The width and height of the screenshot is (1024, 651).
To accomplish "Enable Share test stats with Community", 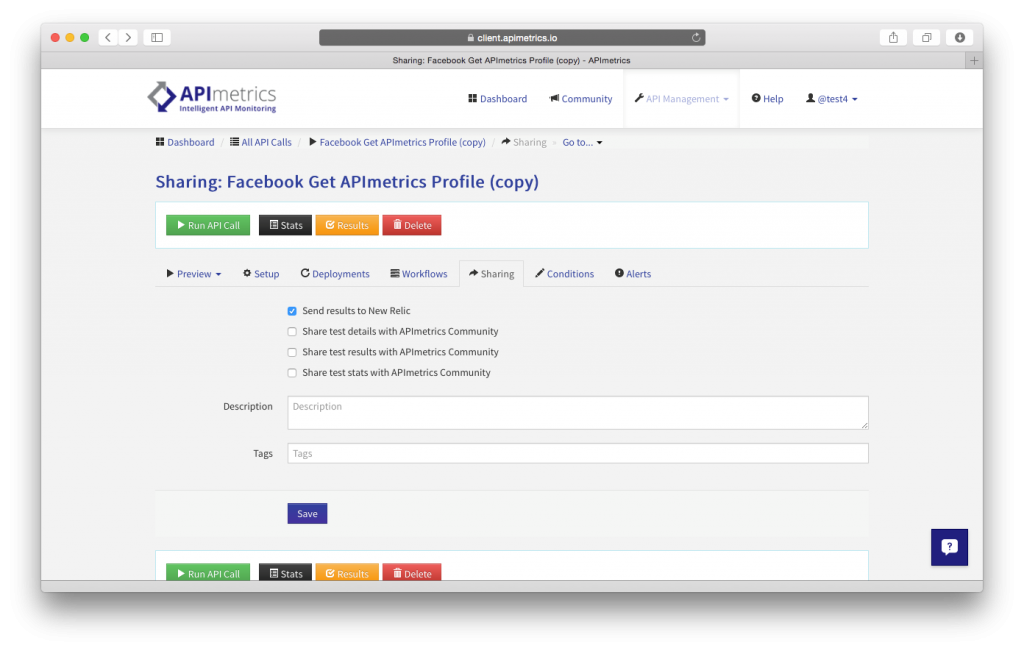I will pyautogui.click(x=292, y=373).
